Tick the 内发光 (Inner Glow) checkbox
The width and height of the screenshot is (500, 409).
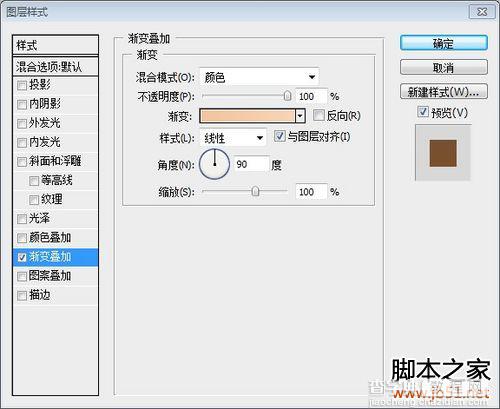click(22, 143)
